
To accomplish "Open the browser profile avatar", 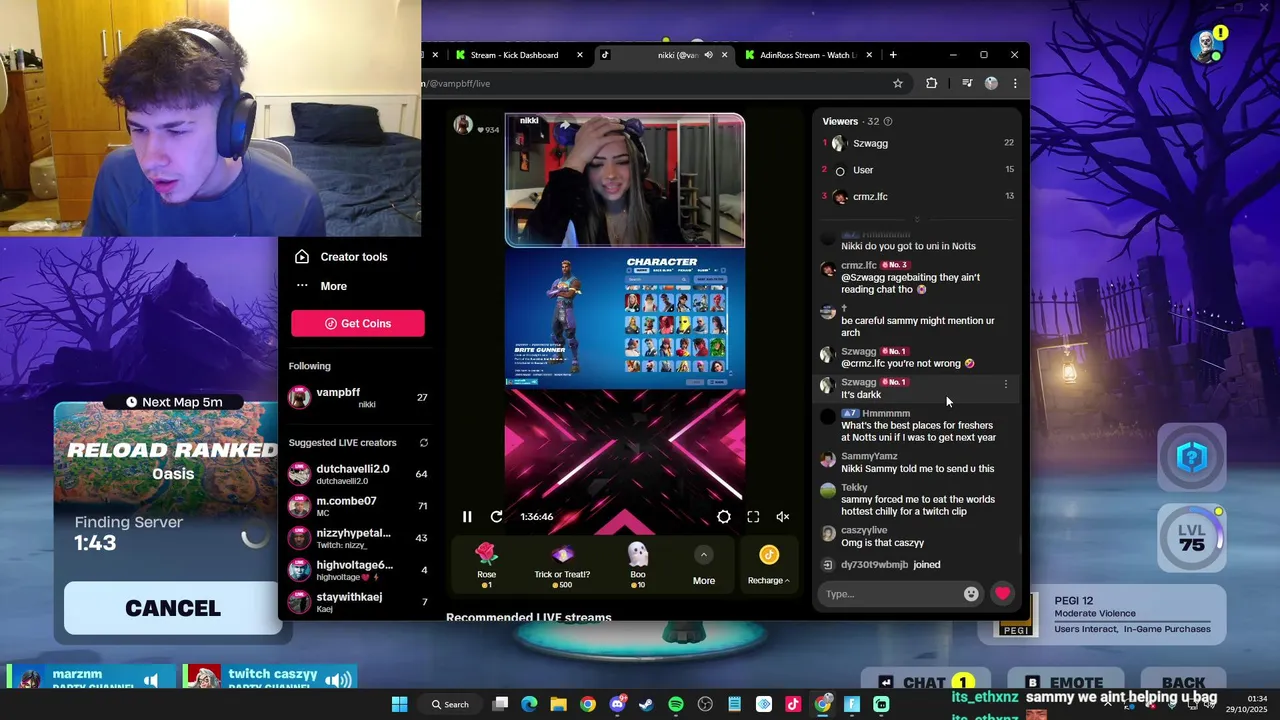I will pos(991,84).
